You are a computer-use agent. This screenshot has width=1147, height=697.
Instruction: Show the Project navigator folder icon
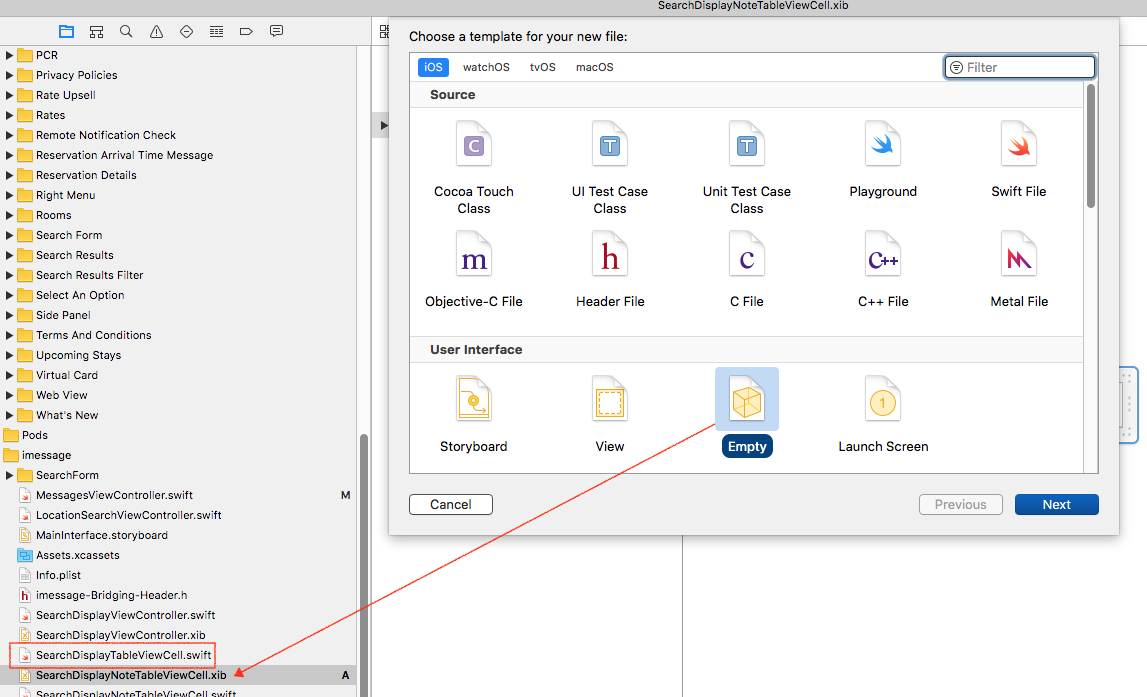tap(67, 31)
